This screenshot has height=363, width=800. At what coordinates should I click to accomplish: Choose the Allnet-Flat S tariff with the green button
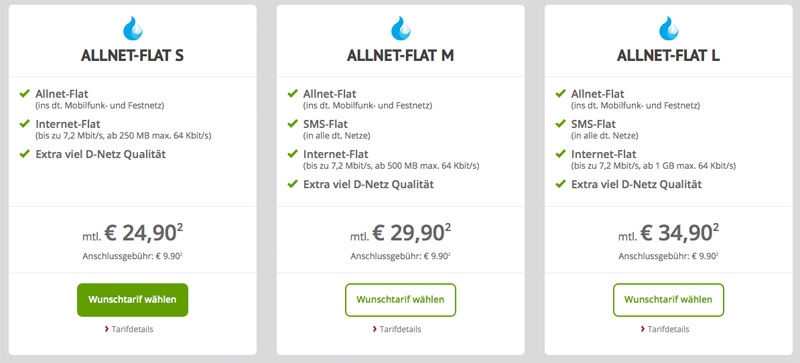pos(133,300)
